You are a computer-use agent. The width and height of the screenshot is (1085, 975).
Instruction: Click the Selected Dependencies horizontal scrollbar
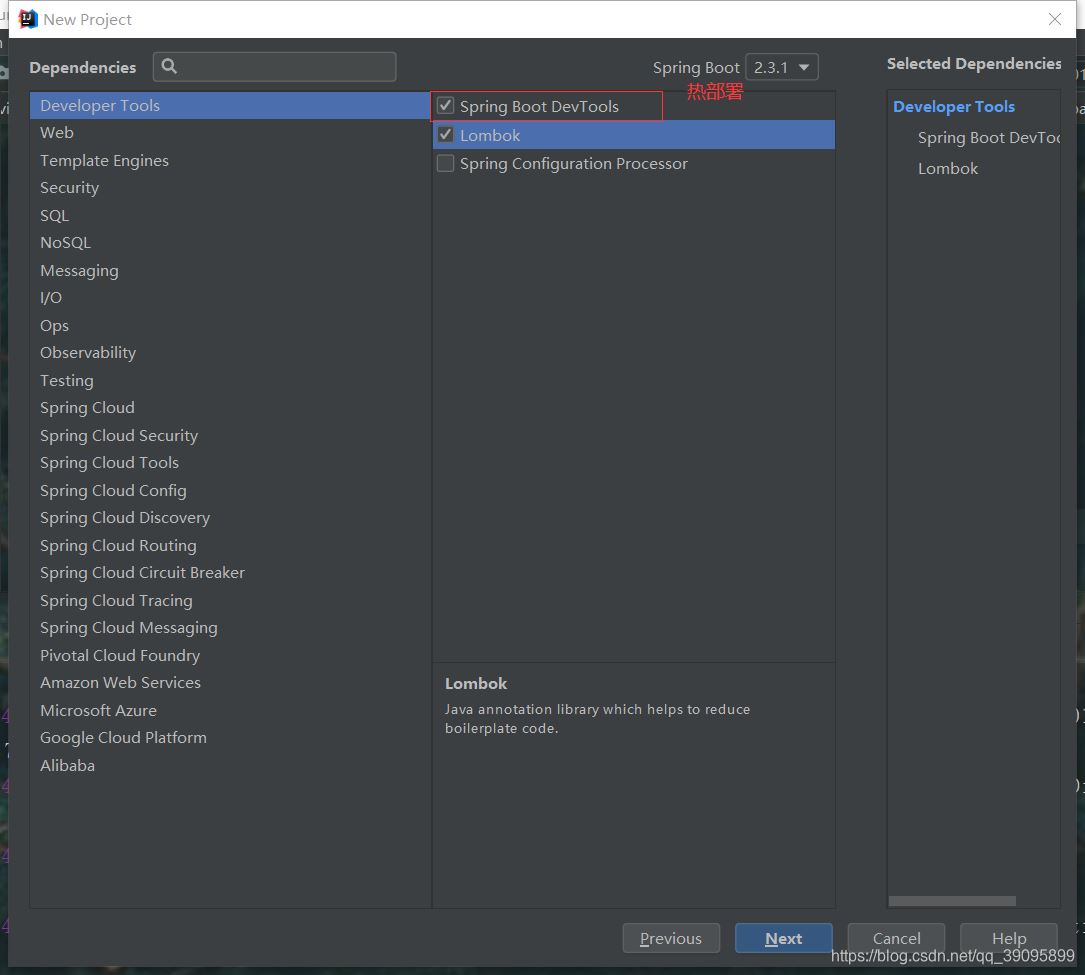pyautogui.click(x=952, y=901)
